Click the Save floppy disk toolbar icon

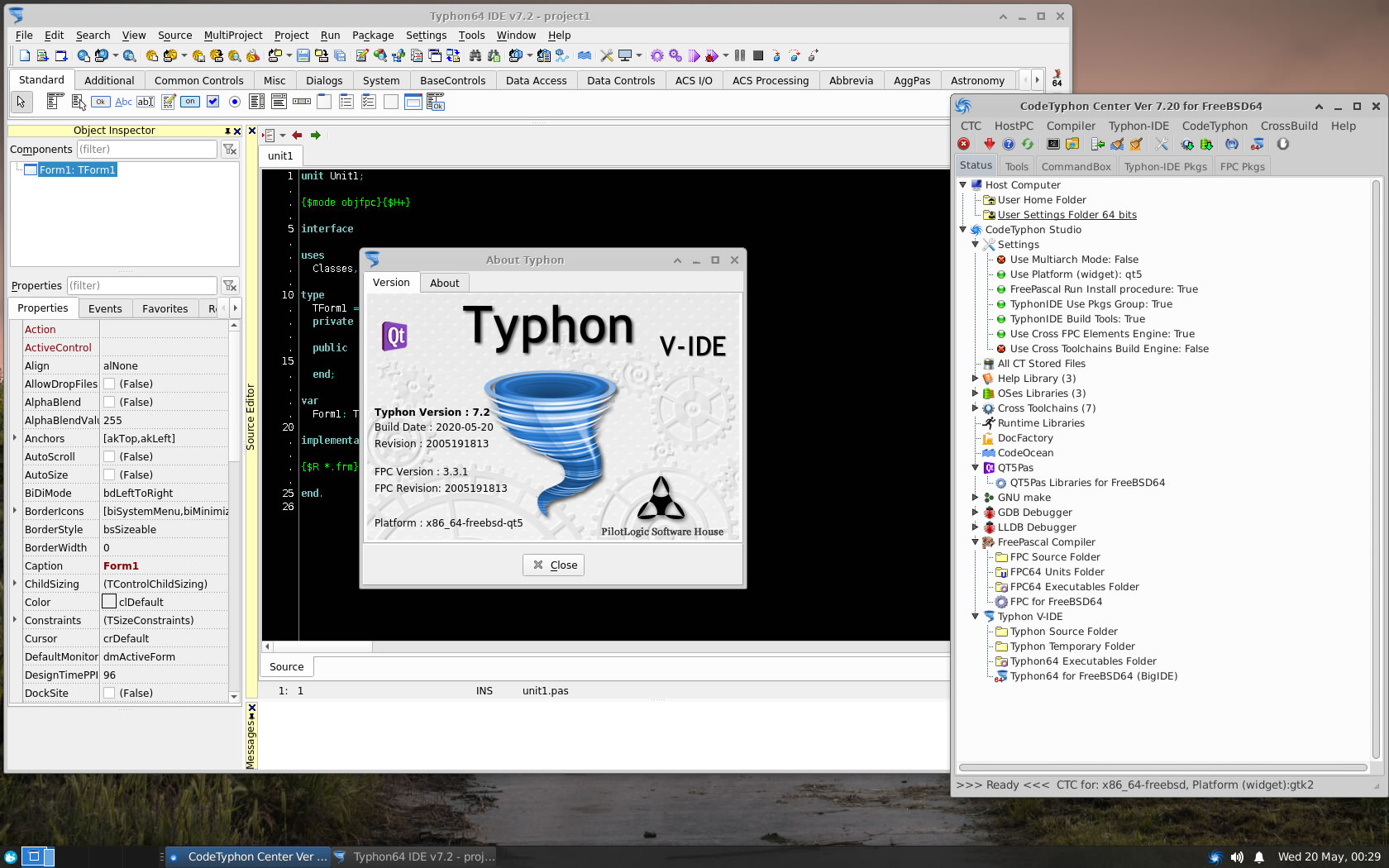click(x=303, y=55)
